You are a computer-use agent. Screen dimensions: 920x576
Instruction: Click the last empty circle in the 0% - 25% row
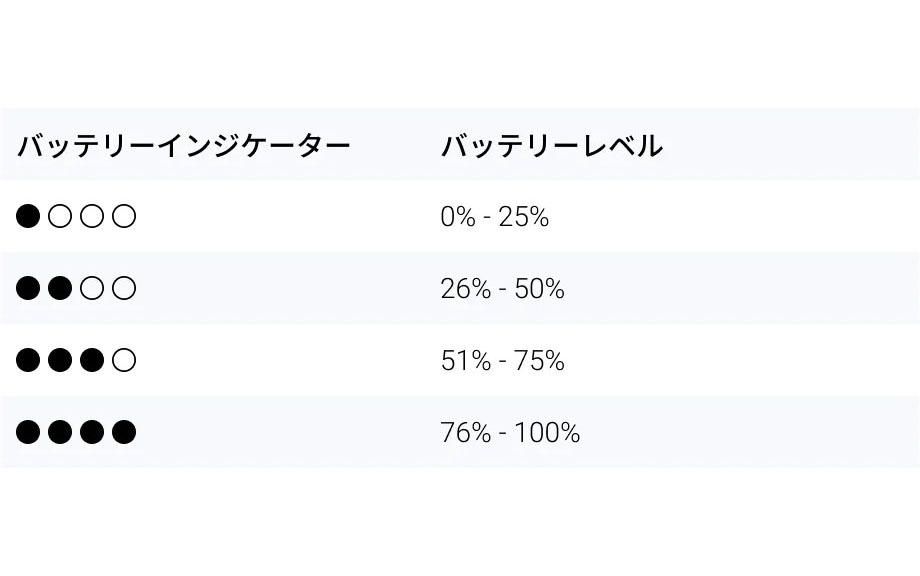pos(123,216)
